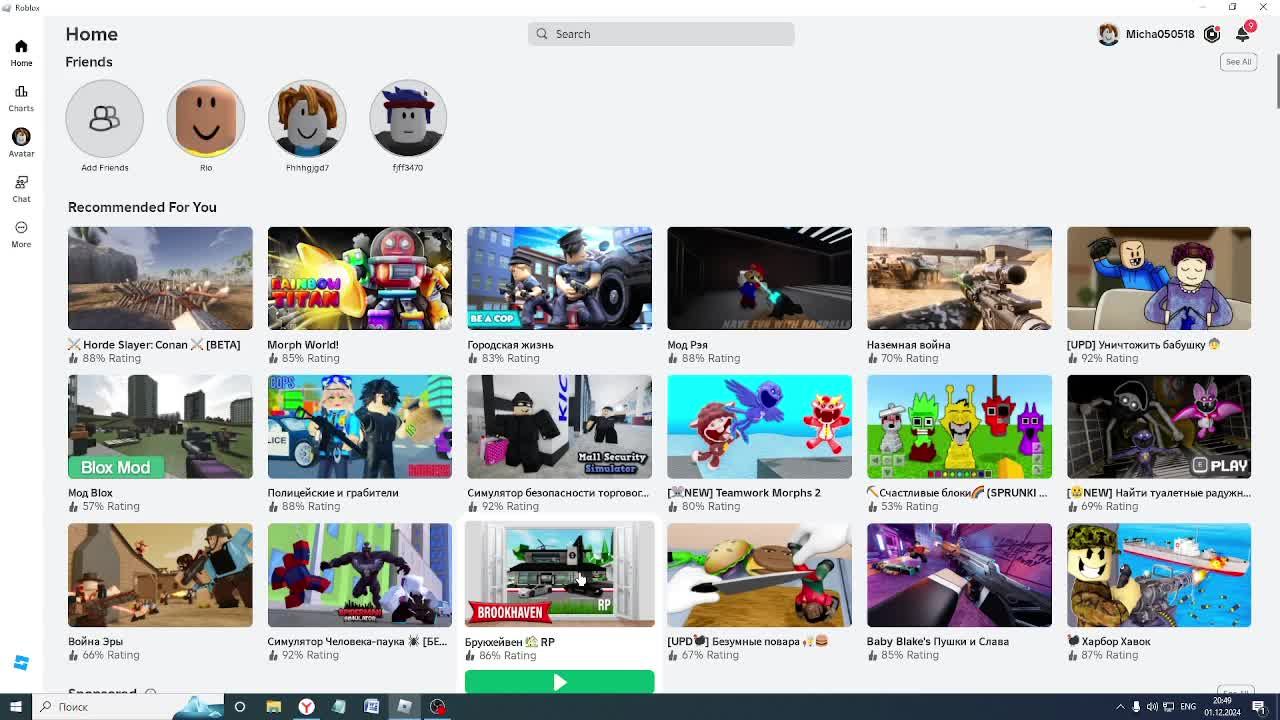
Task: Go to the Avatar page
Action: tap(21, 143)
